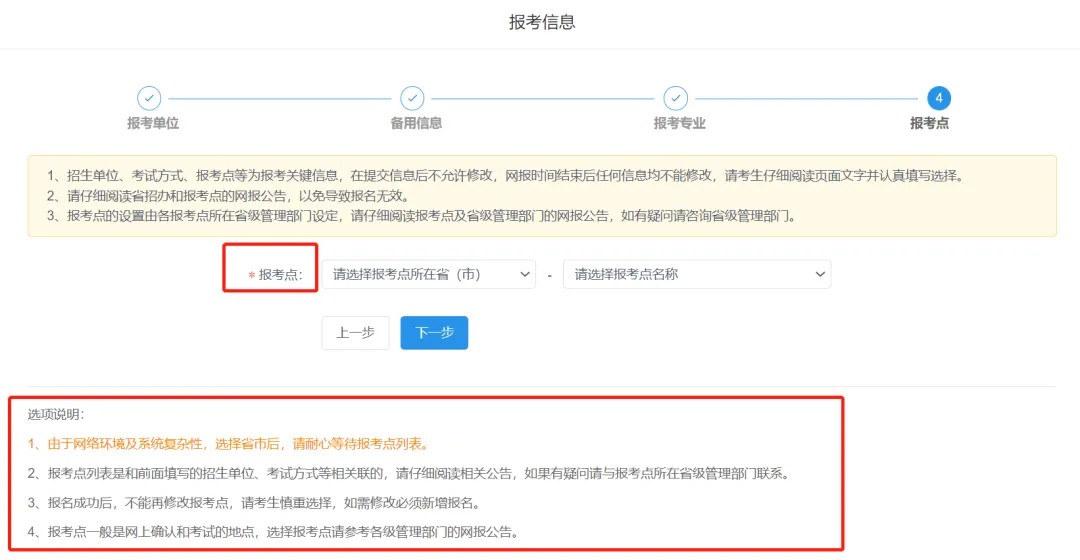The width and height of the screenshot is (1080, 560).
Task: Click yellow notice line 2 about 省招办 网报公告
Action: point(230,196)
